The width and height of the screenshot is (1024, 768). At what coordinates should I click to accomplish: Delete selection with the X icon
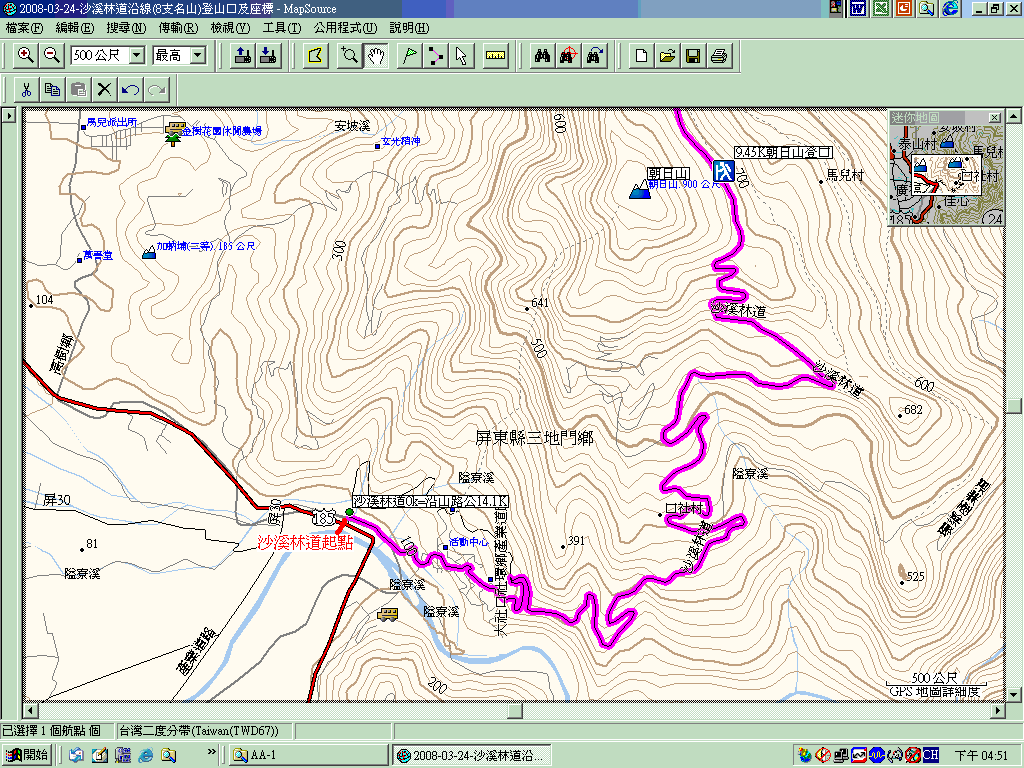point(104,89)
